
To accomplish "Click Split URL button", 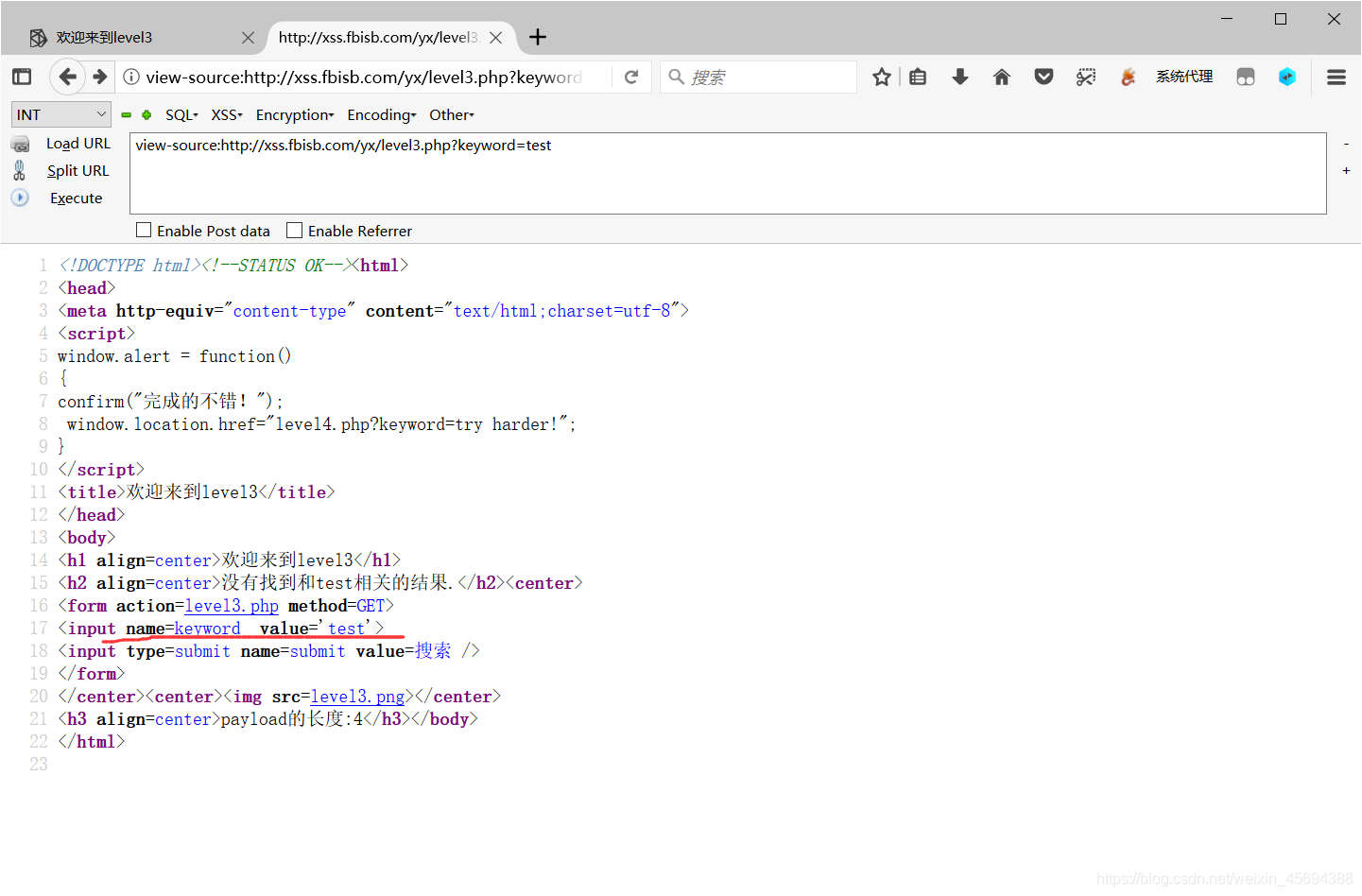I will (78, 171).
